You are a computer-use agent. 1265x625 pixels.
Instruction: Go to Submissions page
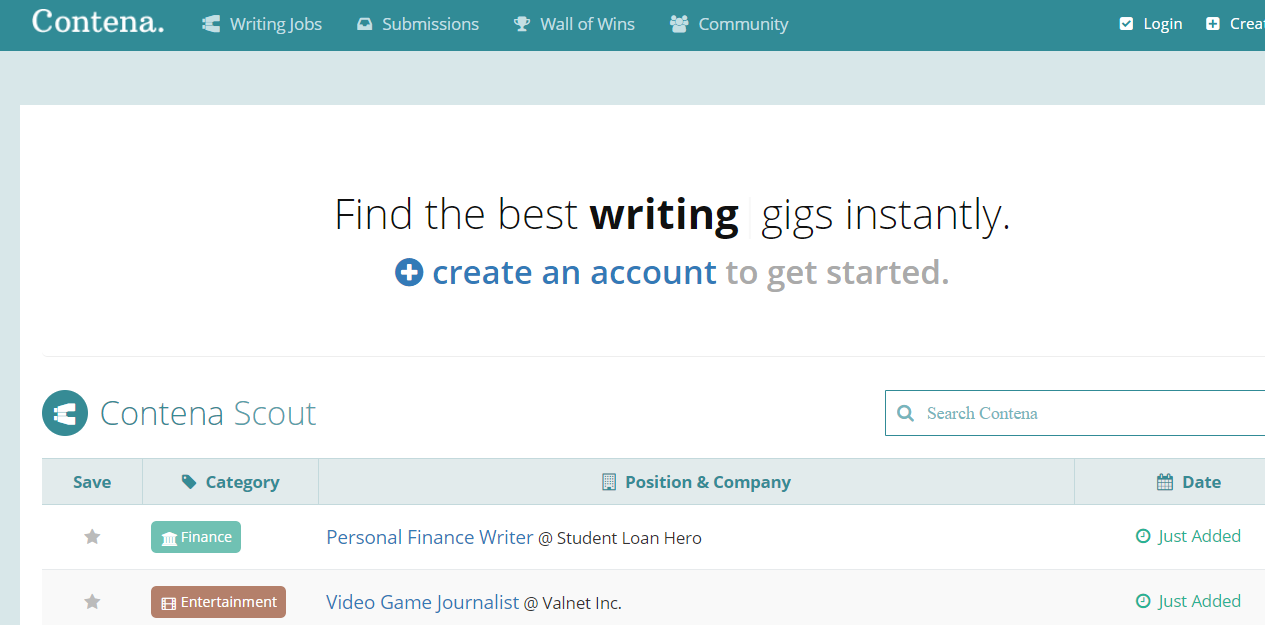[418, 24]
